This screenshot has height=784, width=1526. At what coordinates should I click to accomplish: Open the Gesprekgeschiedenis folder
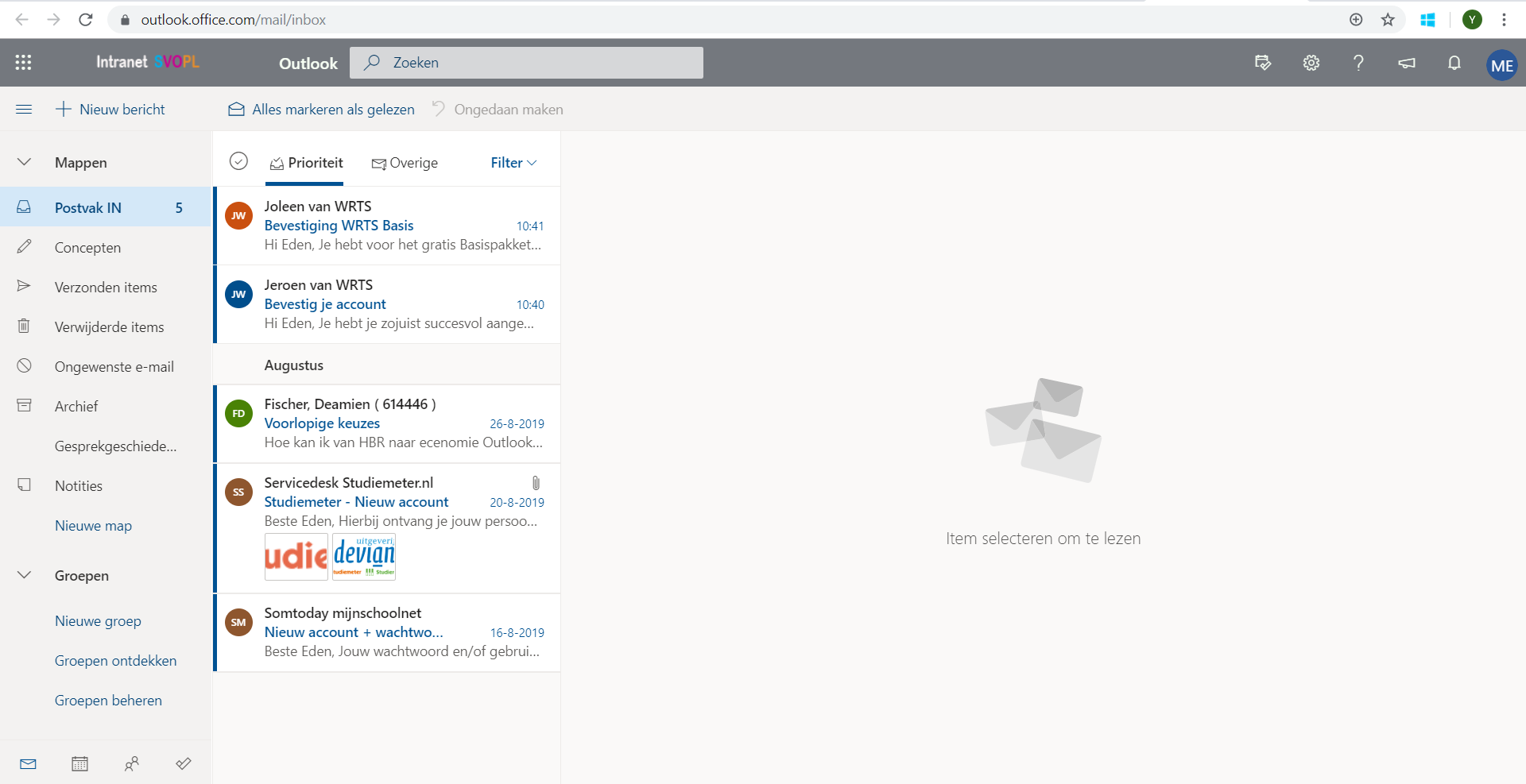pos(106,446)
